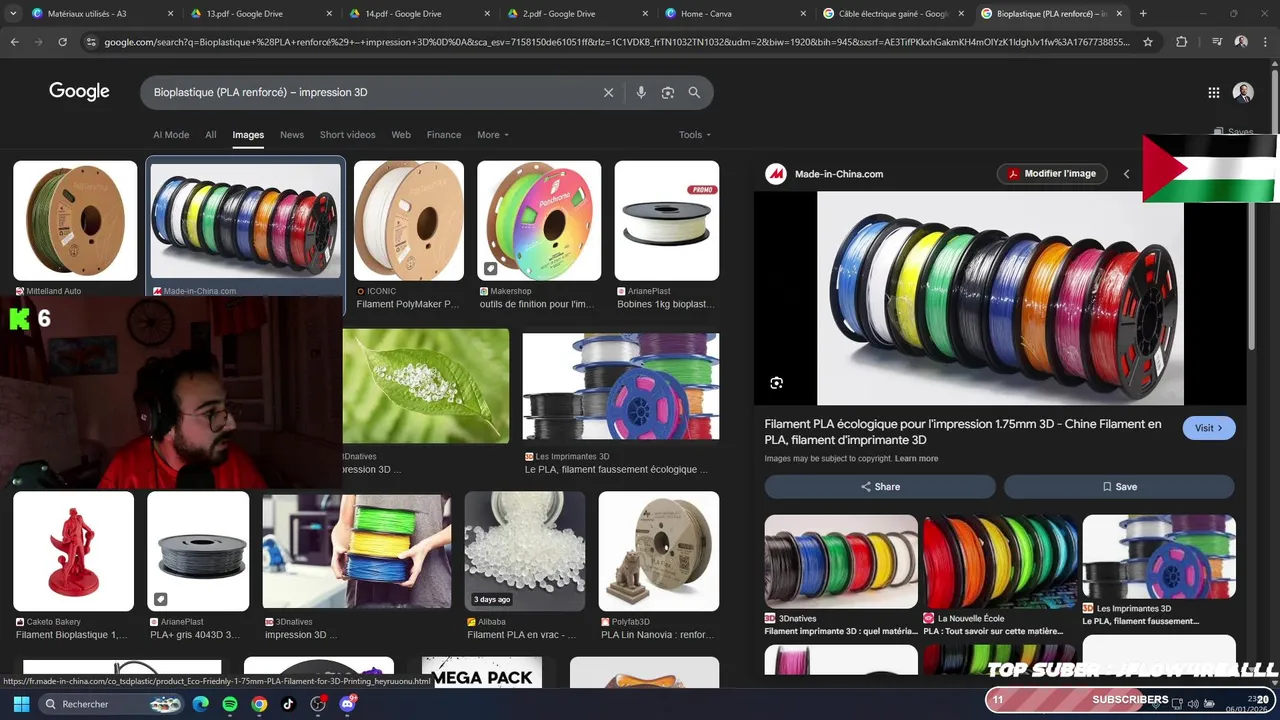Open Polyfab3D PLA Lin Nanovia thumbnail
1280x720 pixels.
[x=659, y=551]
